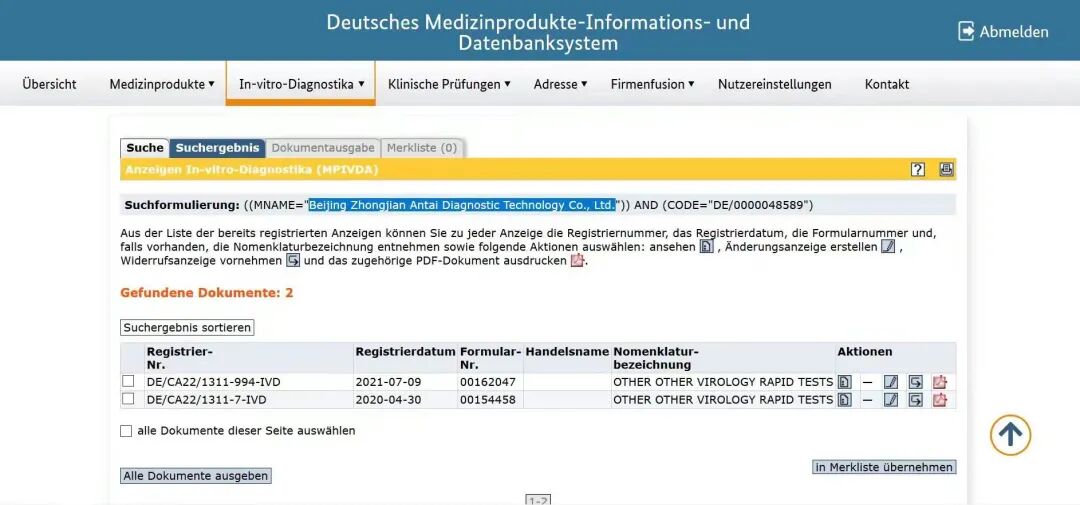The image size is (1080, 505).
Task: Tick the checkbox for DE/CA22/1311-7-IVD
Action: coord(128,399)
